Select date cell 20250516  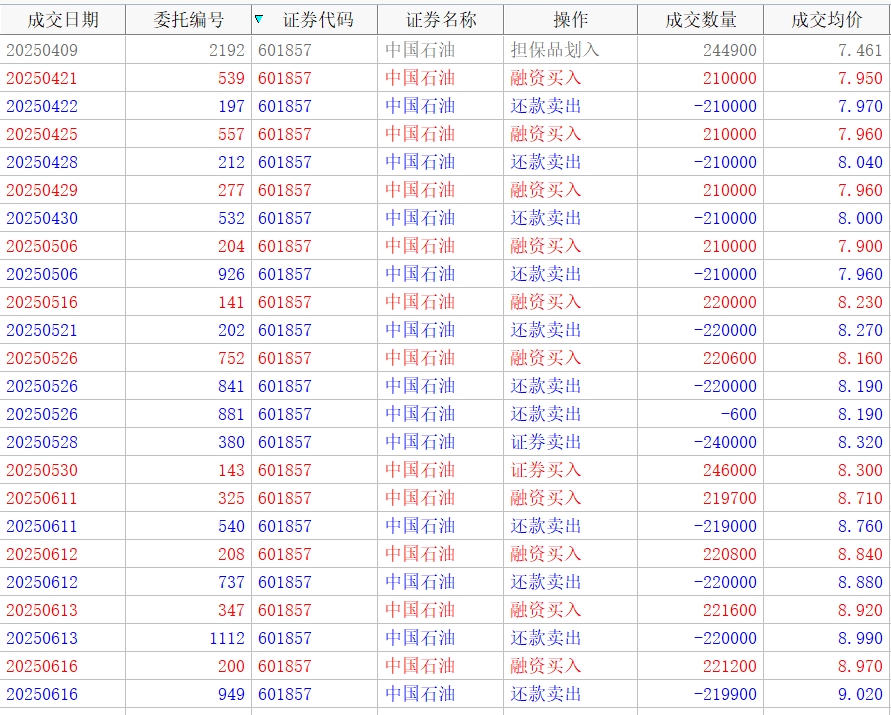[x=42, y=302]
